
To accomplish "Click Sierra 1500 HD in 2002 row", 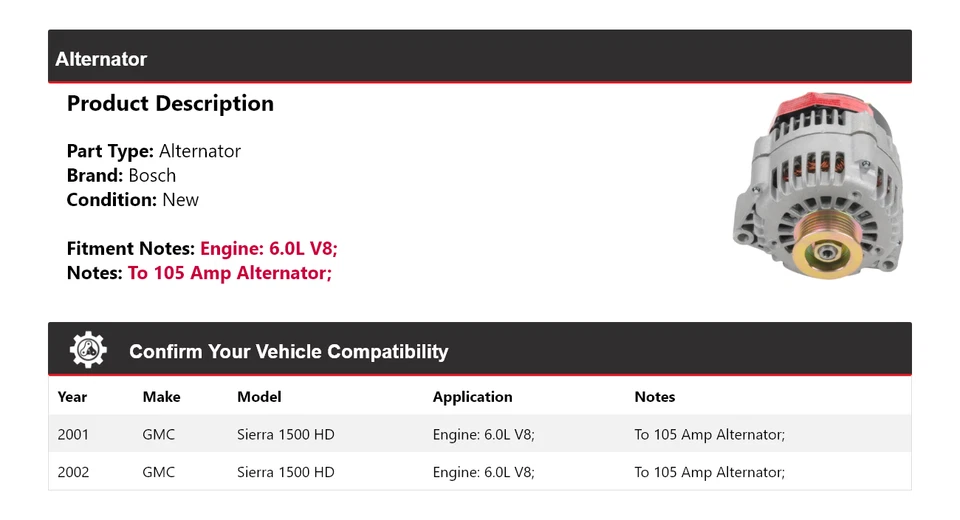I will pyautogui.click(x=286, y=472).
